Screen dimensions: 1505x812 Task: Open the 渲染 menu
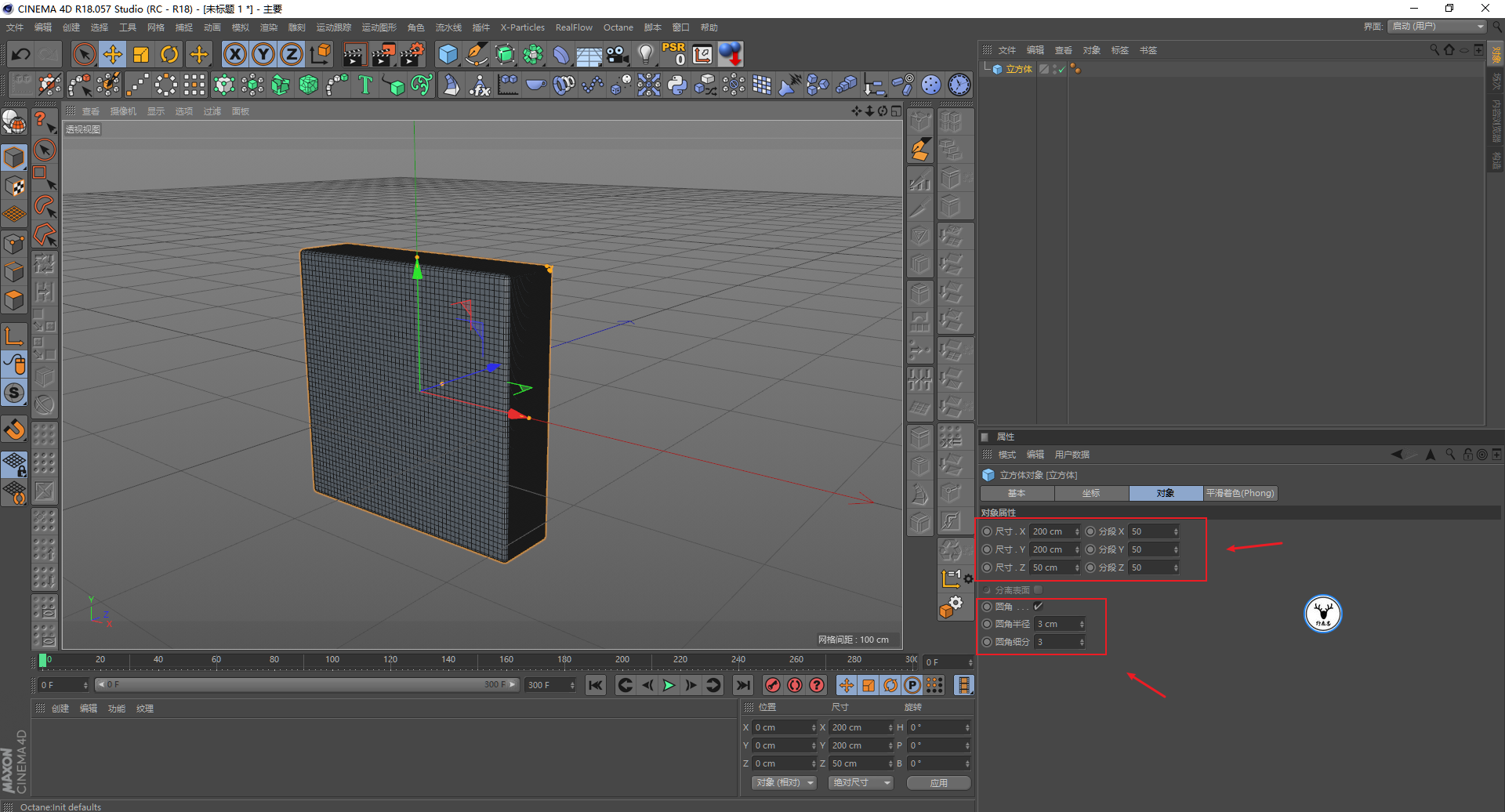(x=268, y=27)
